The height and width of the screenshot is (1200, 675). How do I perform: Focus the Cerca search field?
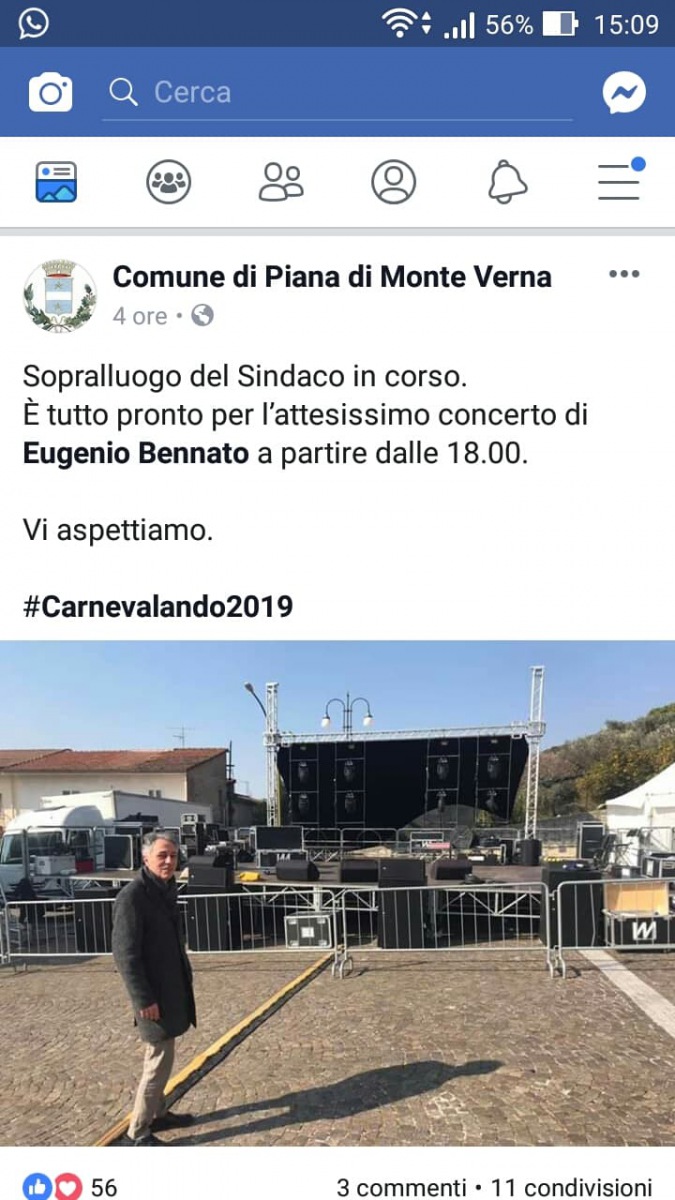[338, 93]
